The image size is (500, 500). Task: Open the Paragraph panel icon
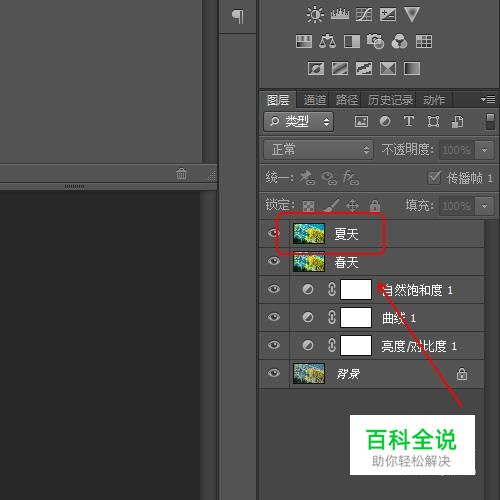(238, 16)
